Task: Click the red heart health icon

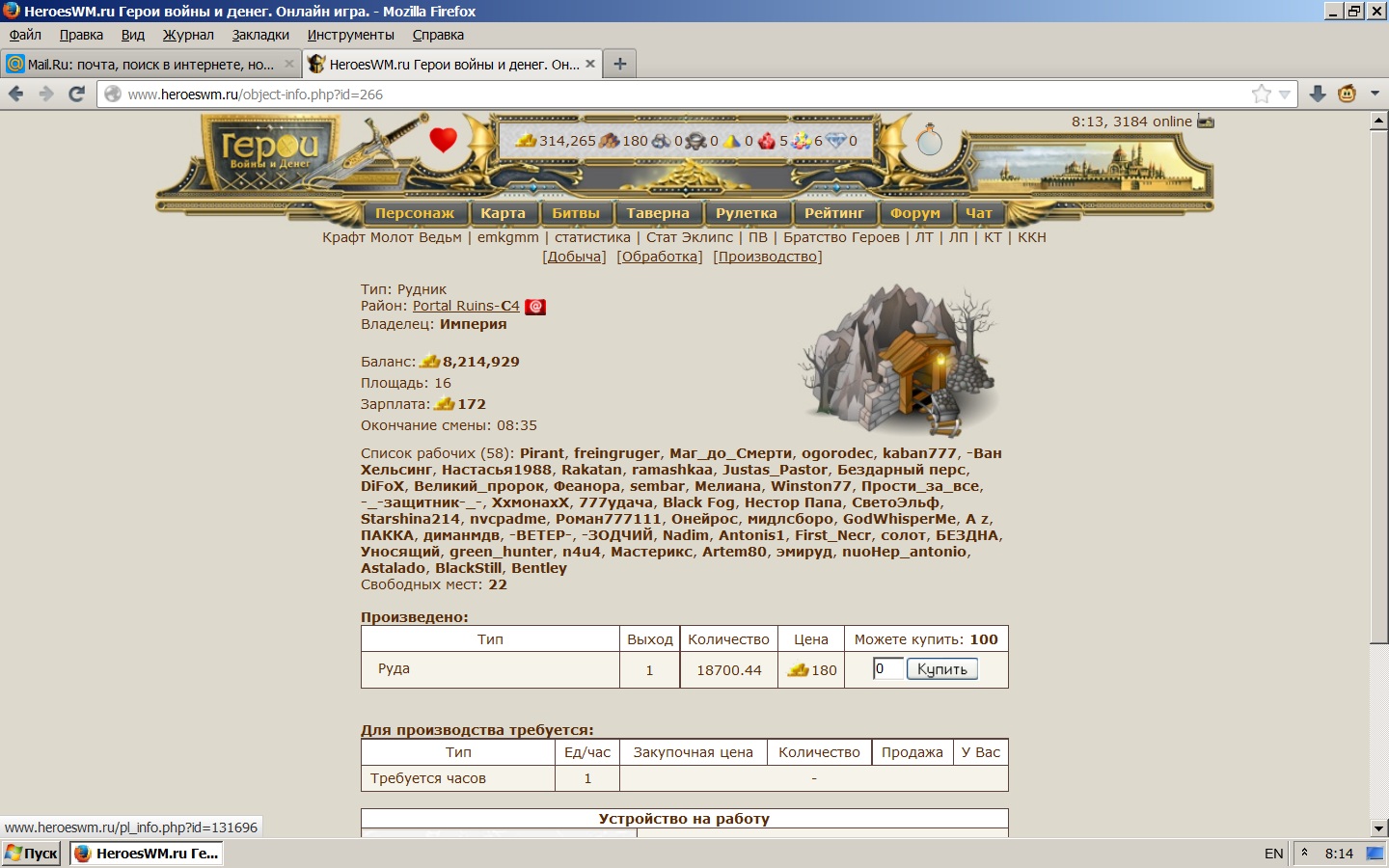Action: point(443,140)
